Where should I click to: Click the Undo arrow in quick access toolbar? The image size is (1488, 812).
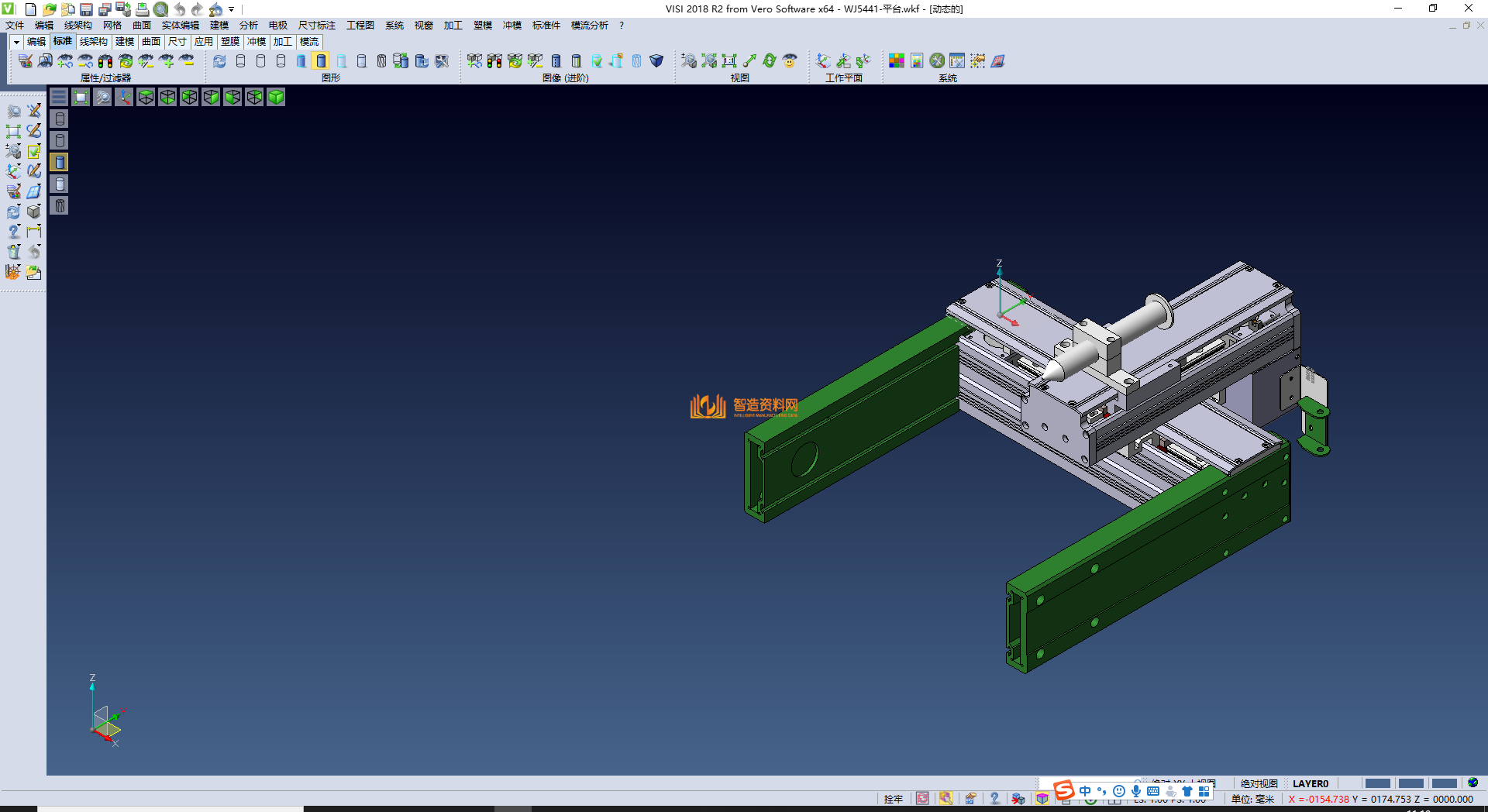click(180, 9)
